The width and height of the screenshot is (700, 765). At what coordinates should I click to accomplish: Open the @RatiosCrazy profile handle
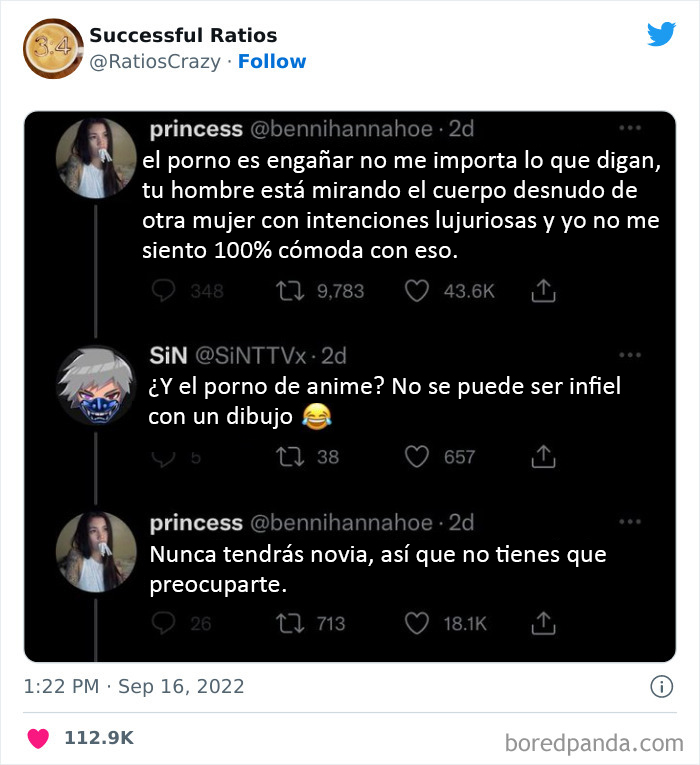pyautogui.click(x=157, y=62)
